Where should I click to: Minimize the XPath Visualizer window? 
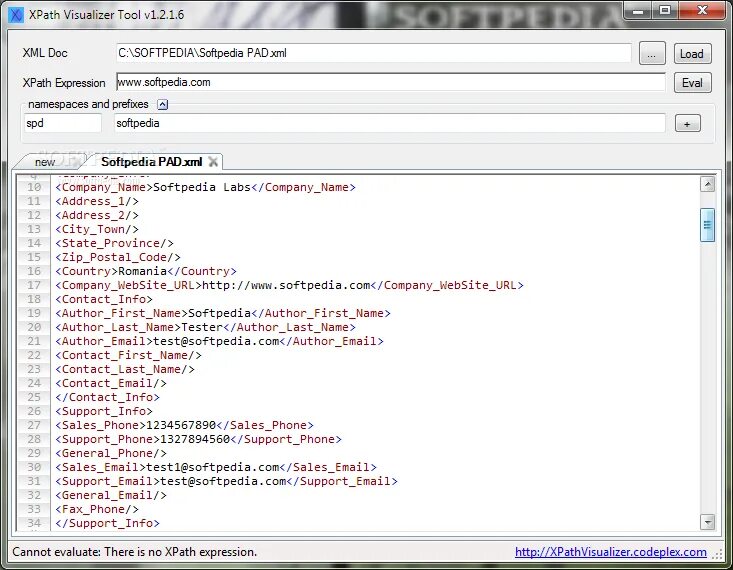point(640,11)
